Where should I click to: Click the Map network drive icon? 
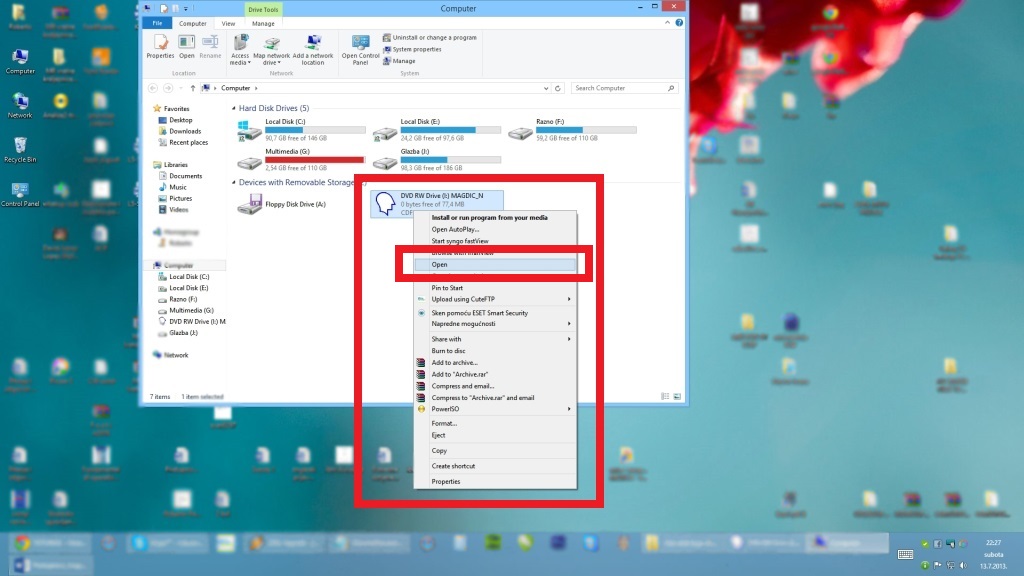pyautogui.click(x=271, y=48)
